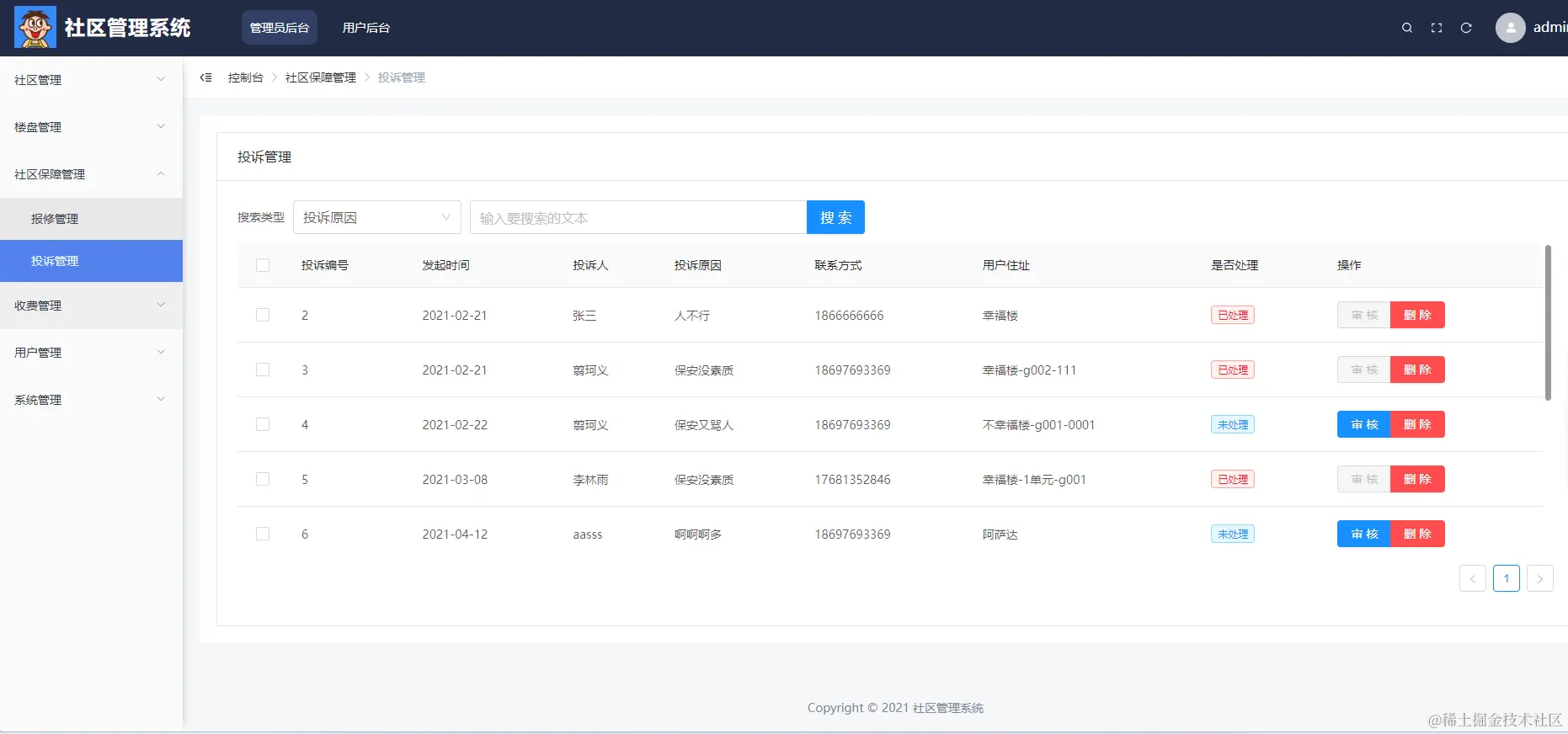This screenshot has width=1568, height=734.
Task: Click the 幸福楼-g002-111 address cell
Action: [x=1029, y=370]
